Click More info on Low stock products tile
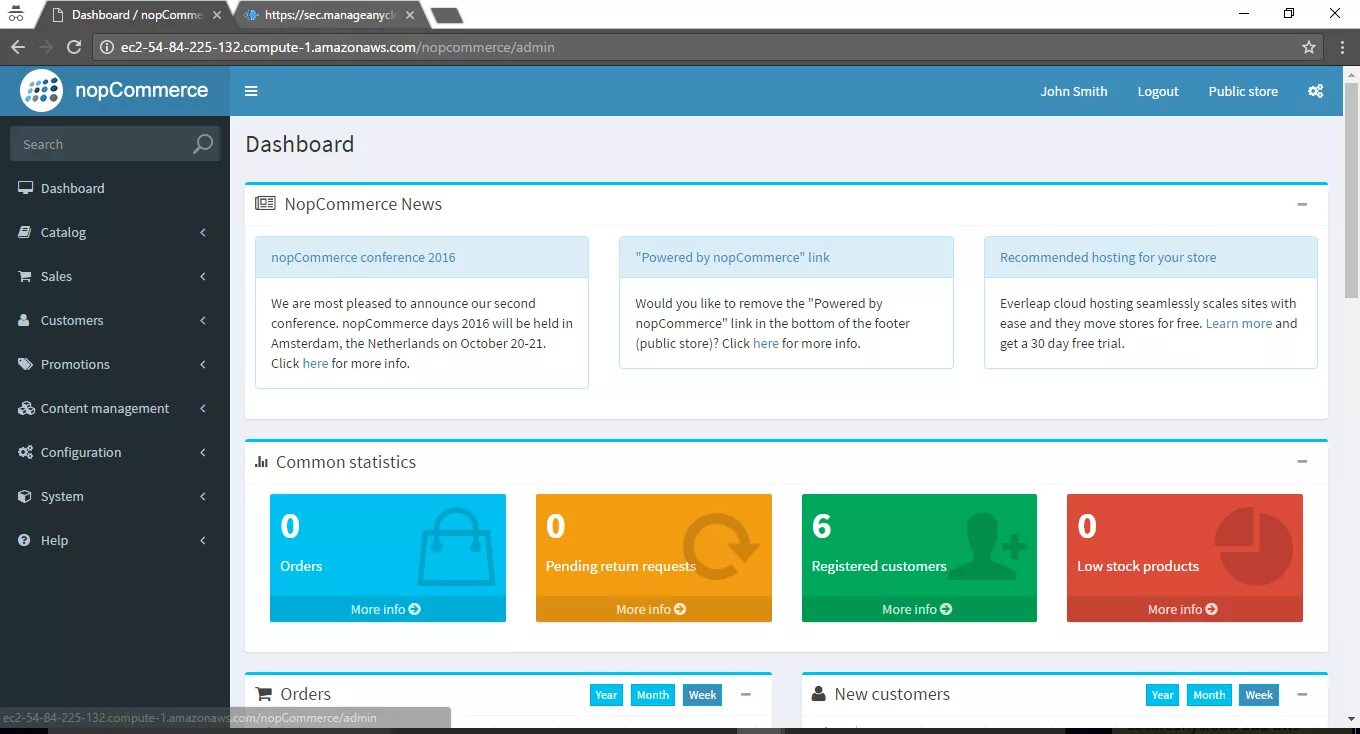The image size is (1360, 734). (1184, 609)
